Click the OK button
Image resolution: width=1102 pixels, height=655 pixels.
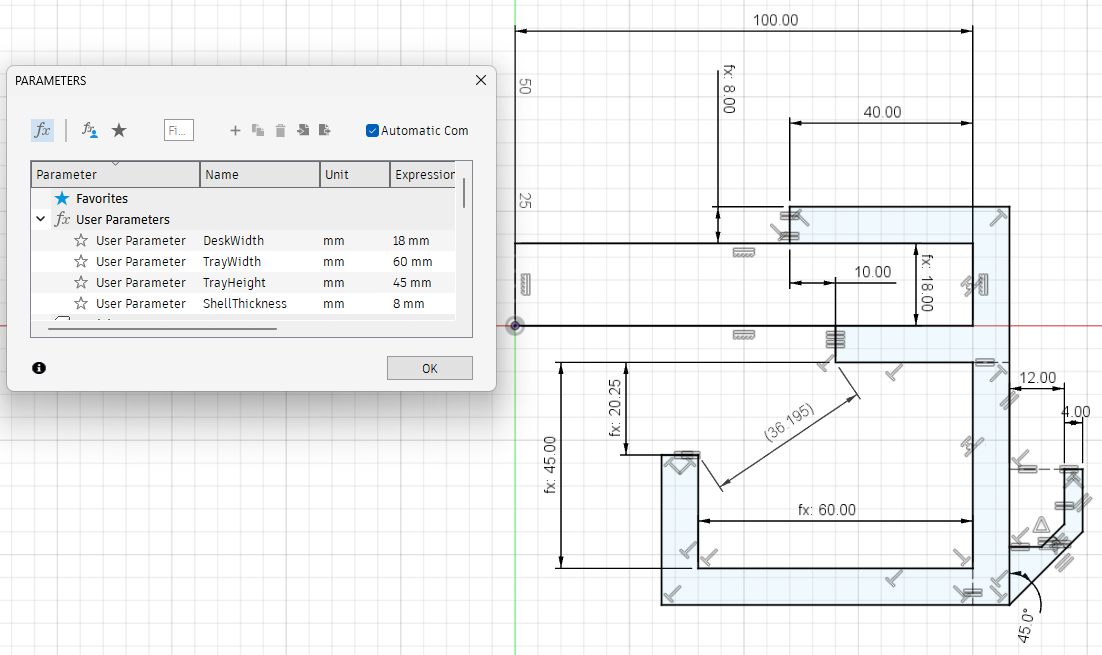429,368
